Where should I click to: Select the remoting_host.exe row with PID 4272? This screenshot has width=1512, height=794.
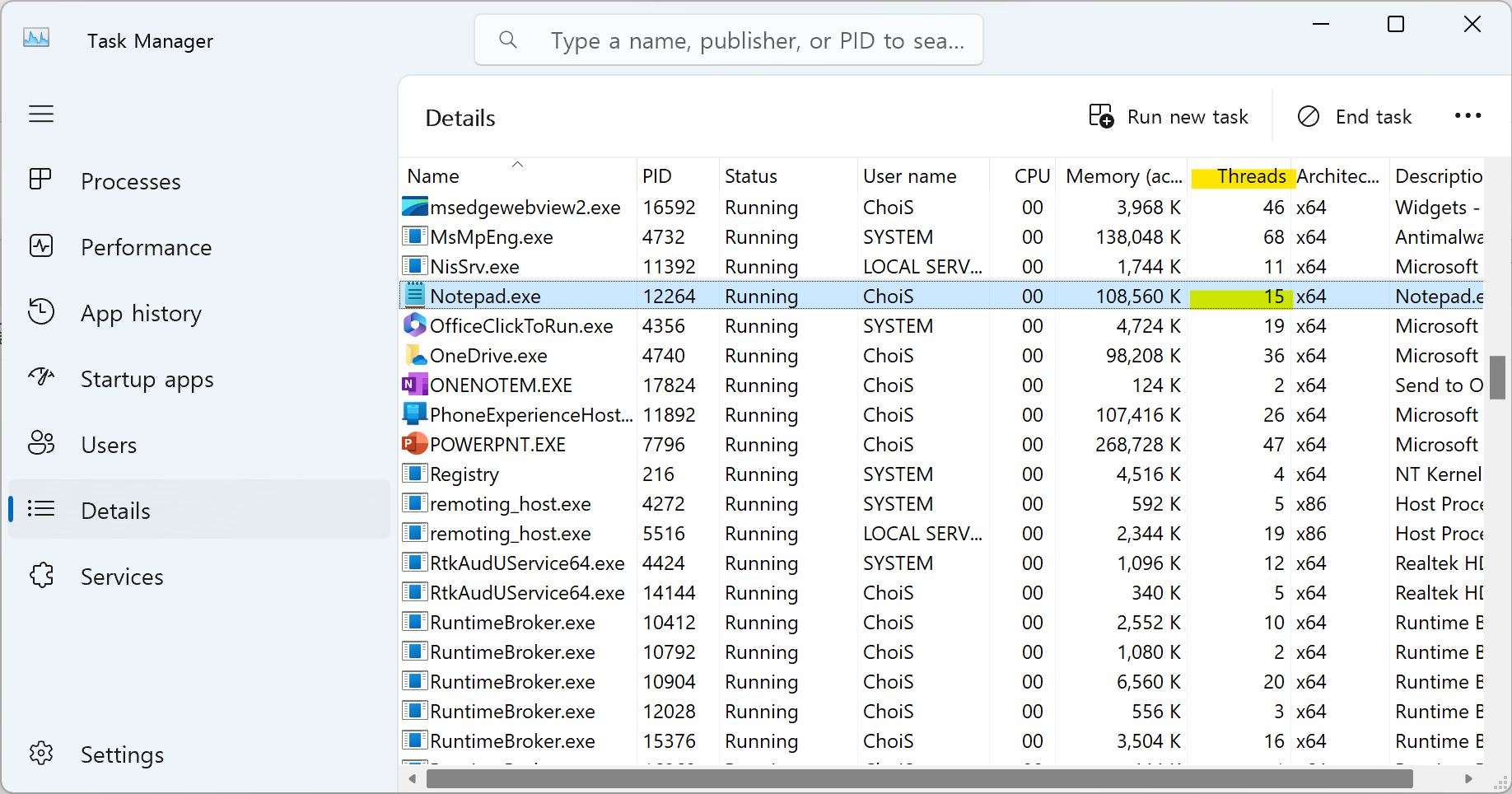[x=941, y=503]
